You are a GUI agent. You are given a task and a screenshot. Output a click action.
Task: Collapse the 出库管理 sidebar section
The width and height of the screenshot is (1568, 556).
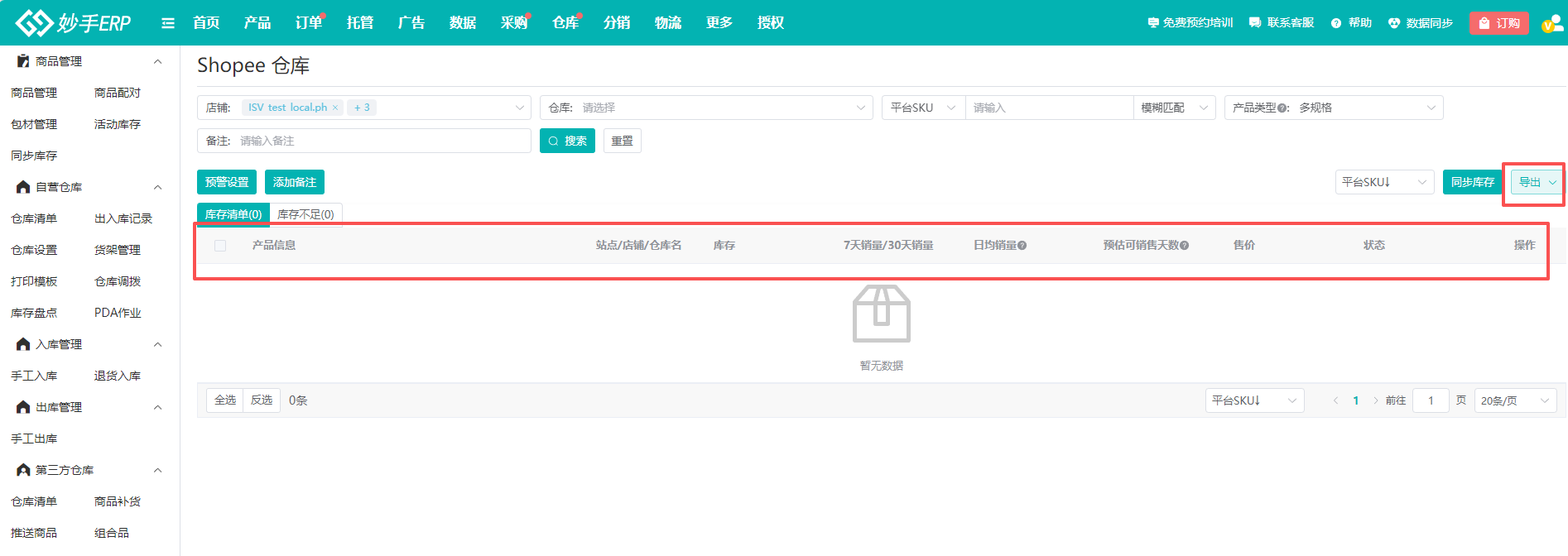(x=158, y=407)
